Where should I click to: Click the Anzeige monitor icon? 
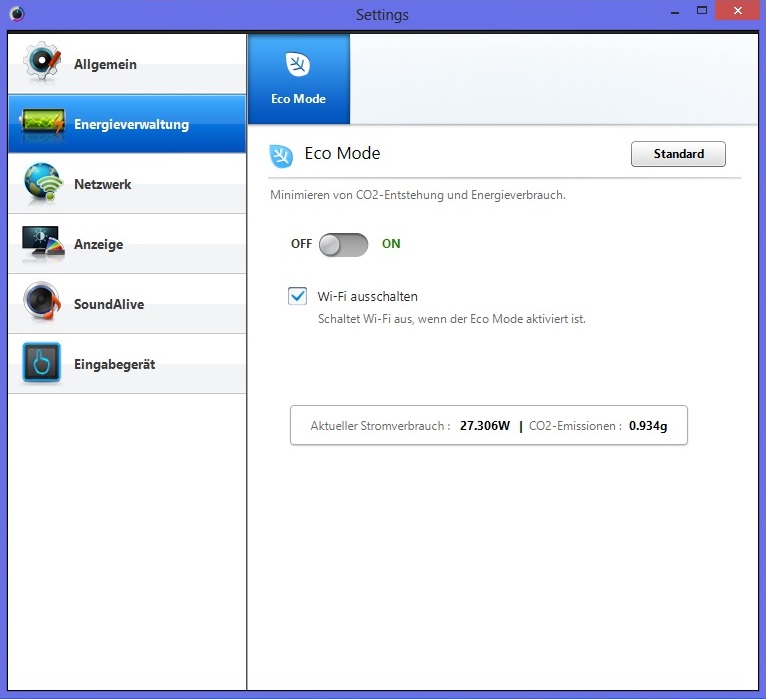pyautogui.click(x=43, y=242)
